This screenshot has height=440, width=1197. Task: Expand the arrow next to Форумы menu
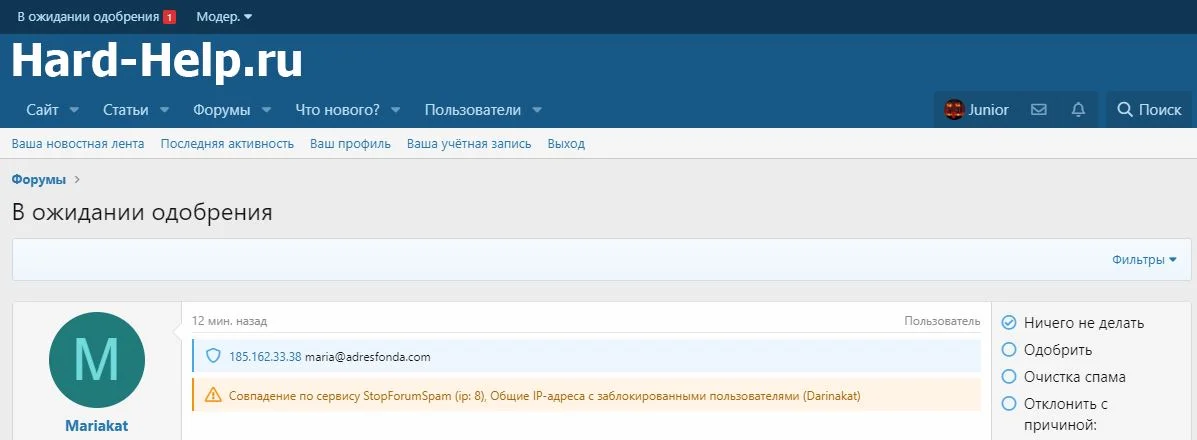point(268,110)
